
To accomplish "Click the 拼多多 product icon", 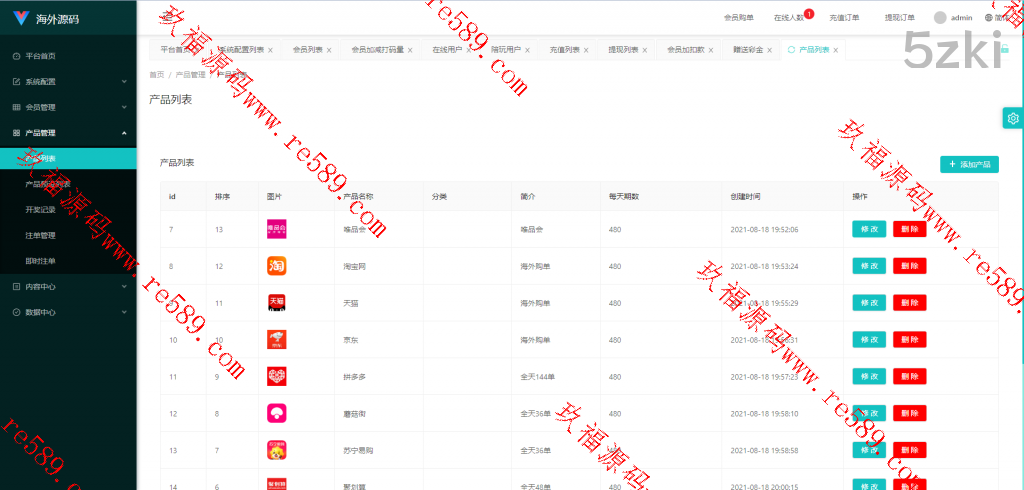I will pyautogui.click(x=277, y=376).
